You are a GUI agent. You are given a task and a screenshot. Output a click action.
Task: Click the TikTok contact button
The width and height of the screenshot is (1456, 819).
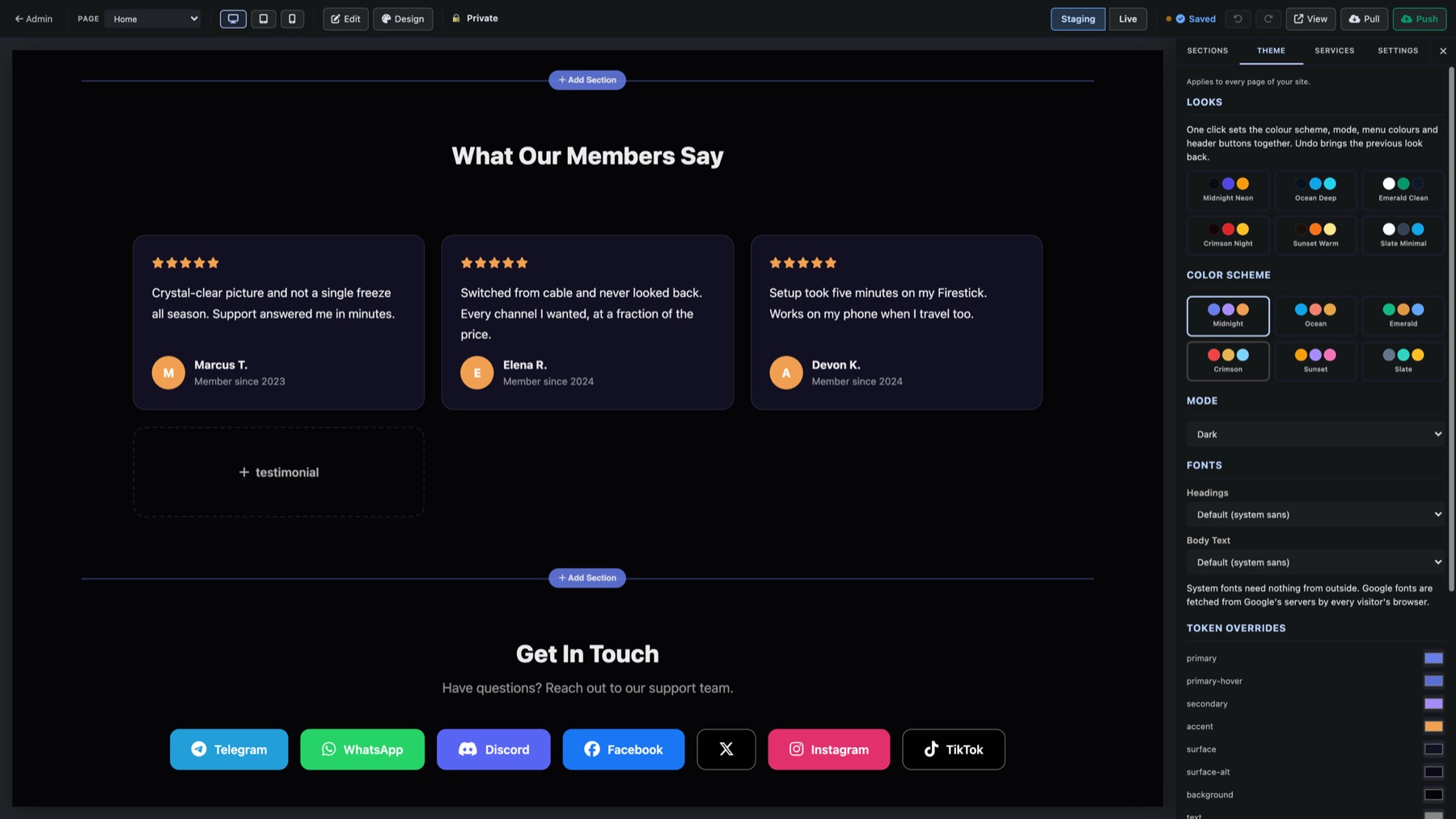tap(954, 749)
